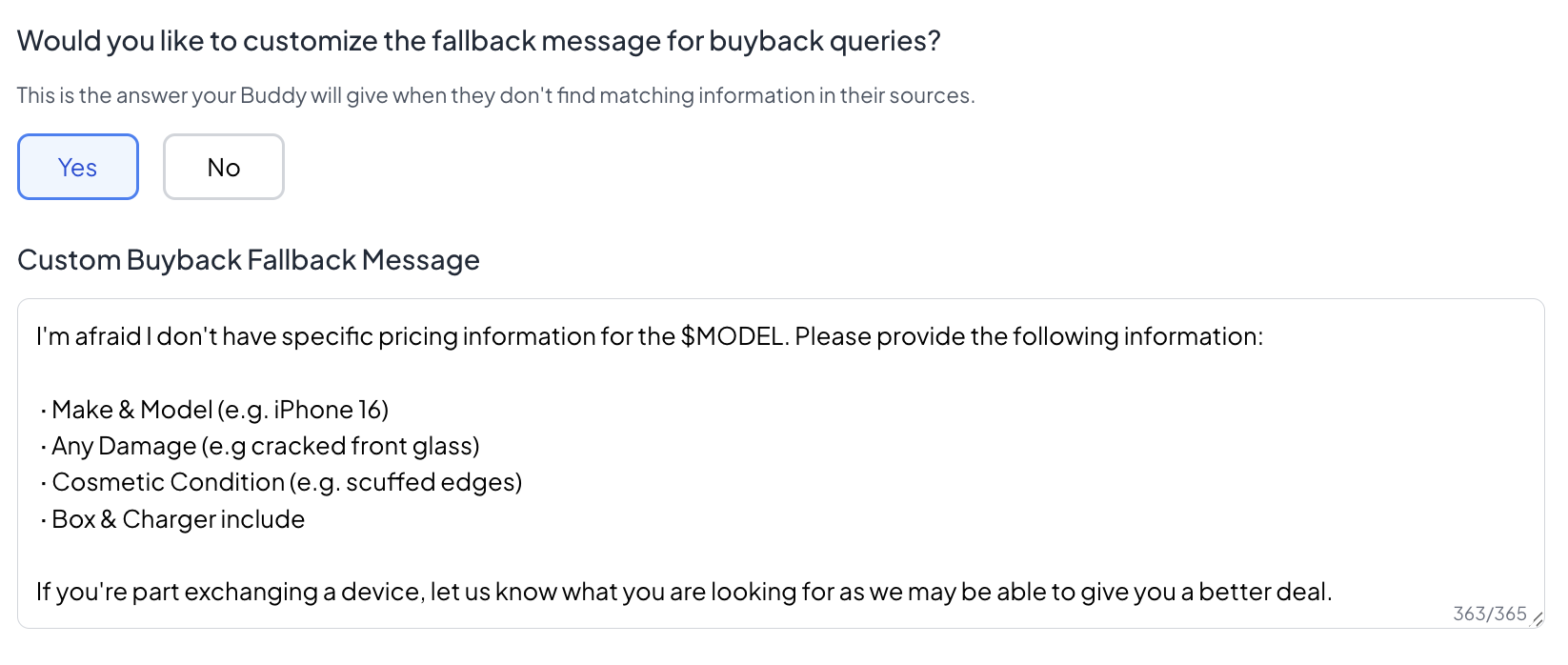The width and height of the screenshot is (1568, 665).
Task: Click the 'Any Damage' bullet line
Action: click(261, 446)
